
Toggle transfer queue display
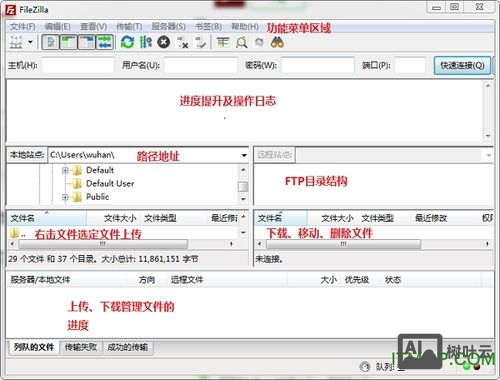(105, 42)
